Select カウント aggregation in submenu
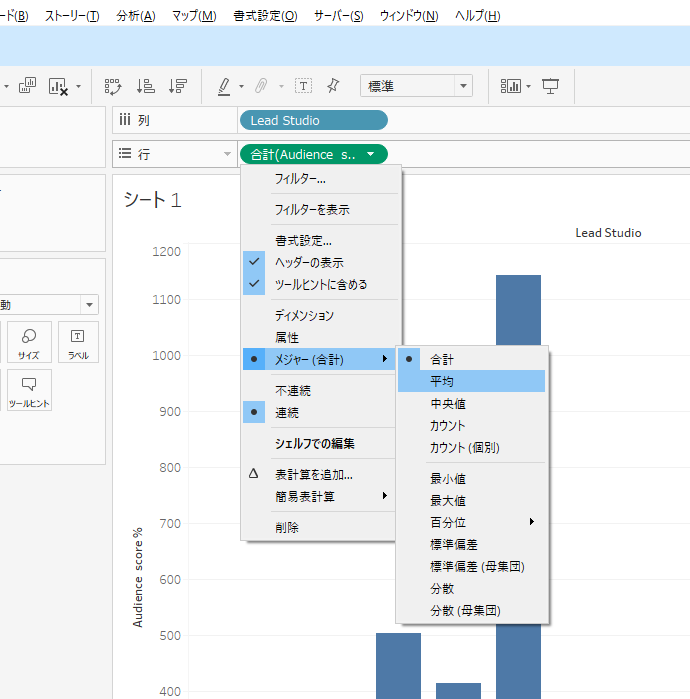 point(472,425)
